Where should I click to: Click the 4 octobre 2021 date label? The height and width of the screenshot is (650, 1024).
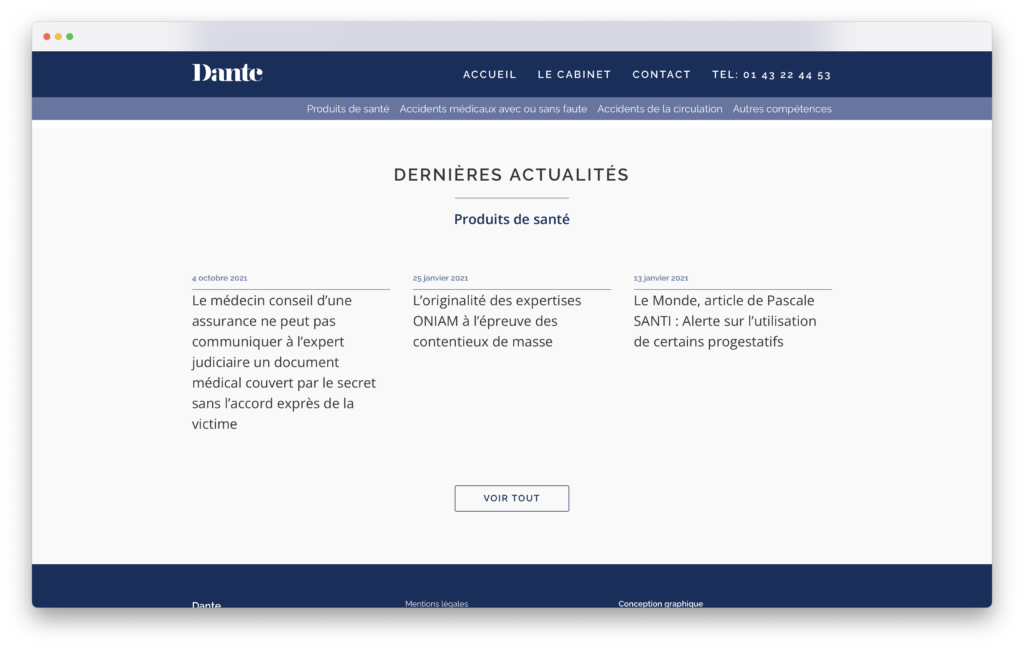point(219,278)
